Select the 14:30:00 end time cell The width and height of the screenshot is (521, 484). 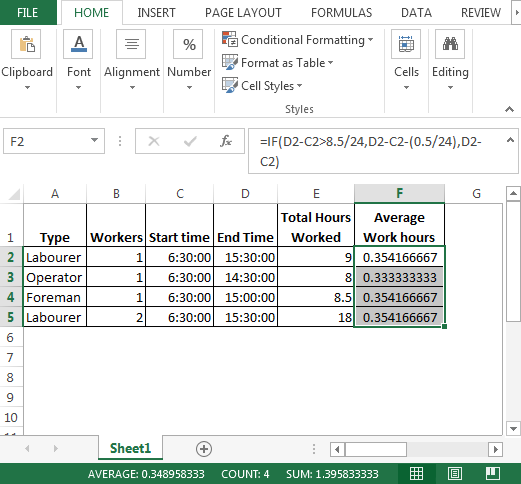pyautogui.click(x=245, y=277)
